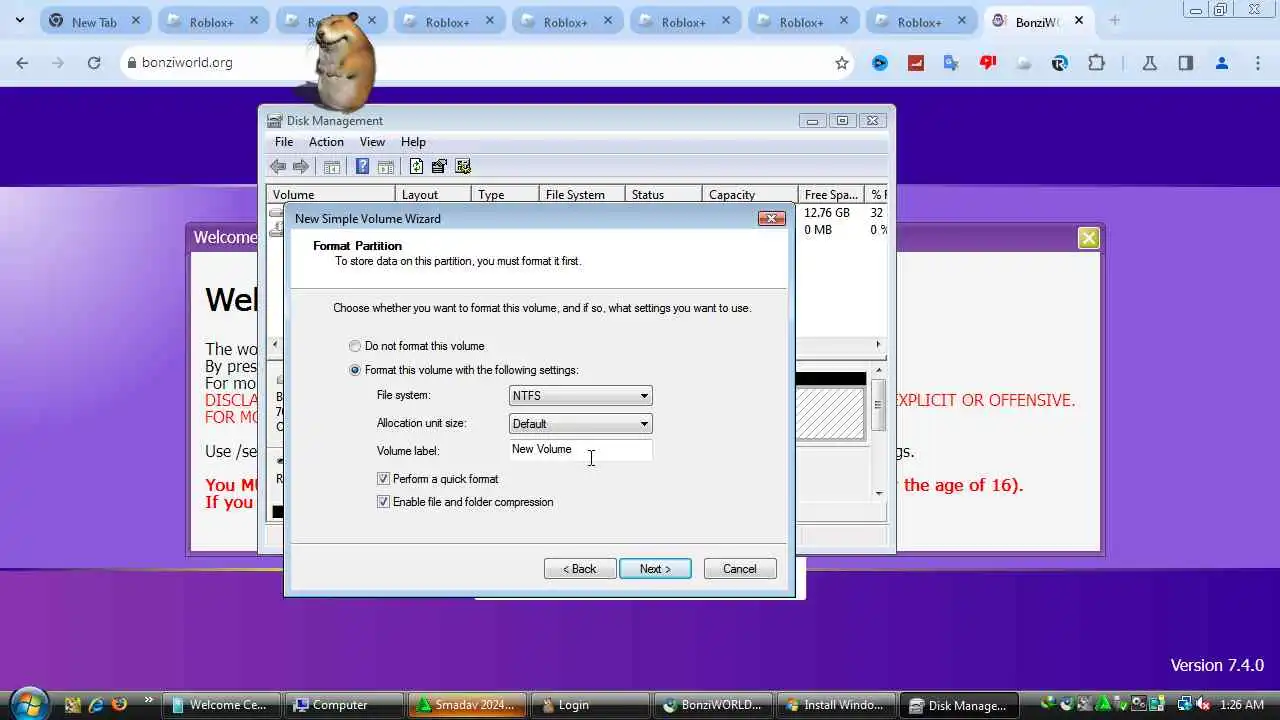1280x720 pixels.
Task: Open the Google Translate extension icon
Action: 951,63
